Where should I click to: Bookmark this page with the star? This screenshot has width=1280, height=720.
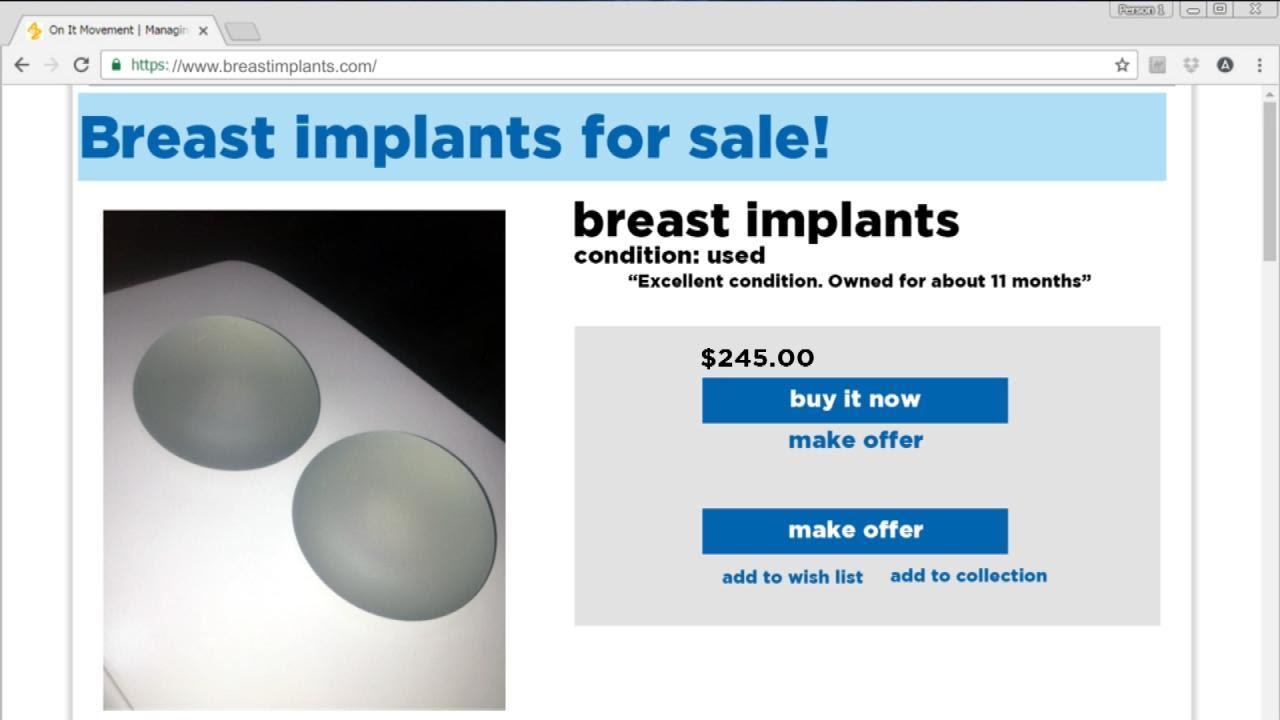[x=1122, y=65]
